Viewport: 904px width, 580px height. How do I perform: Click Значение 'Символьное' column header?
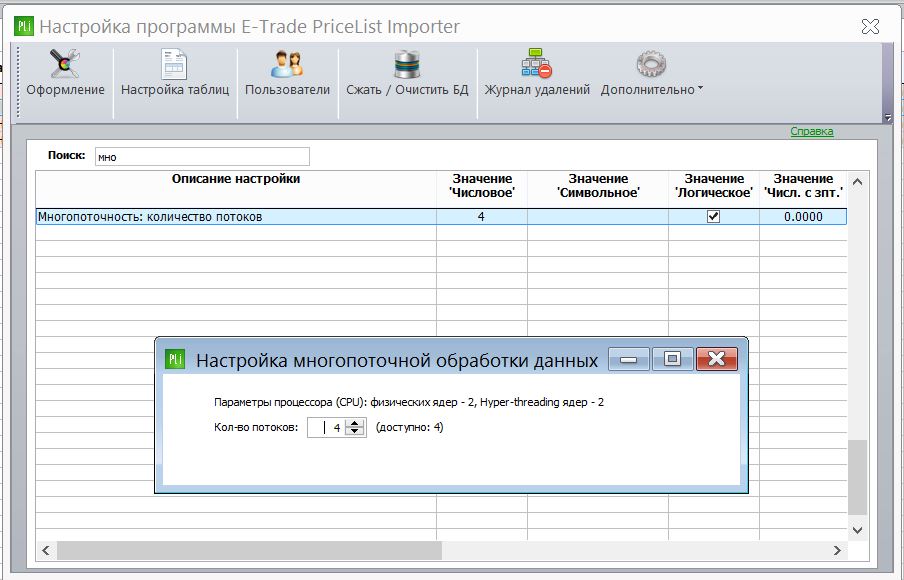coord(598,189)
